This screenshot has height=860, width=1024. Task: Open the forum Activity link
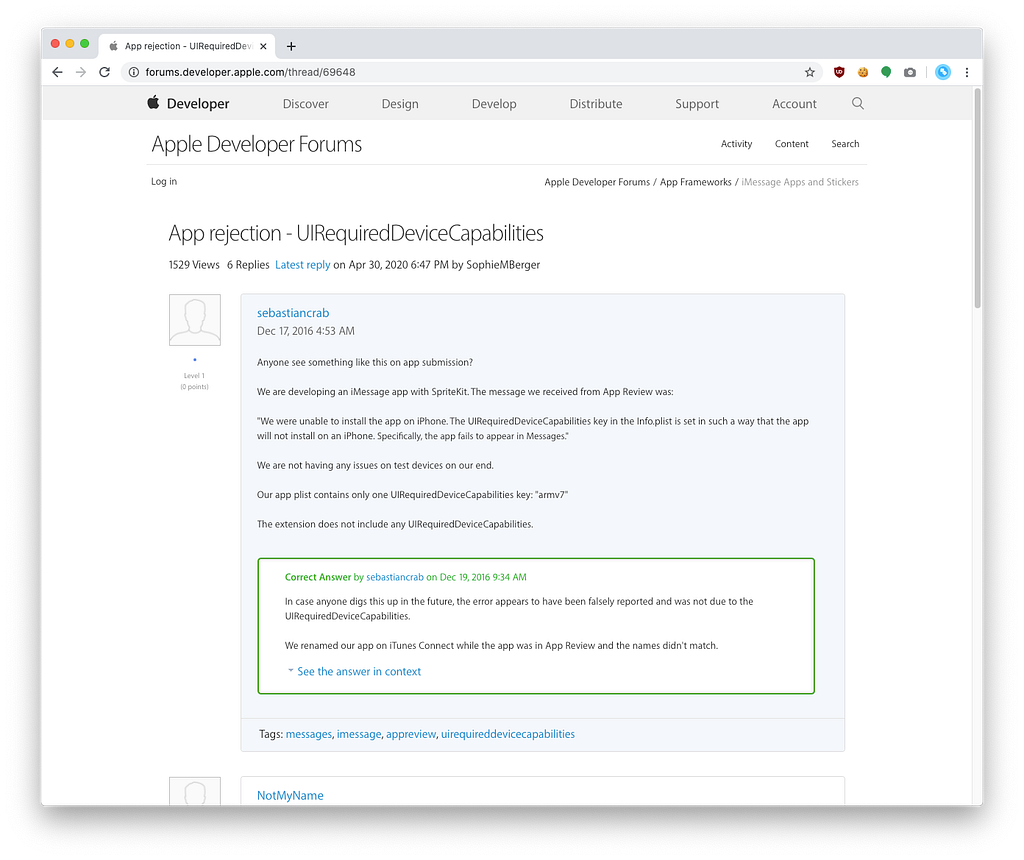click(736, 144)
